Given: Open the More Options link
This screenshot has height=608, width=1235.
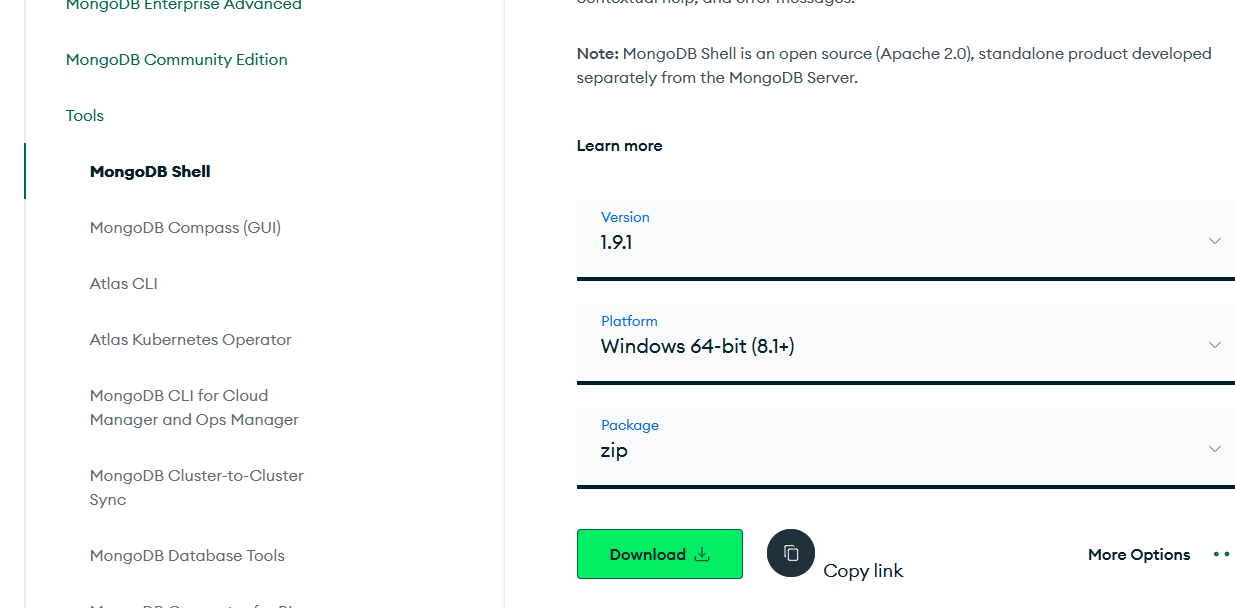Looking at the screenshot, I should point(1139,554).
